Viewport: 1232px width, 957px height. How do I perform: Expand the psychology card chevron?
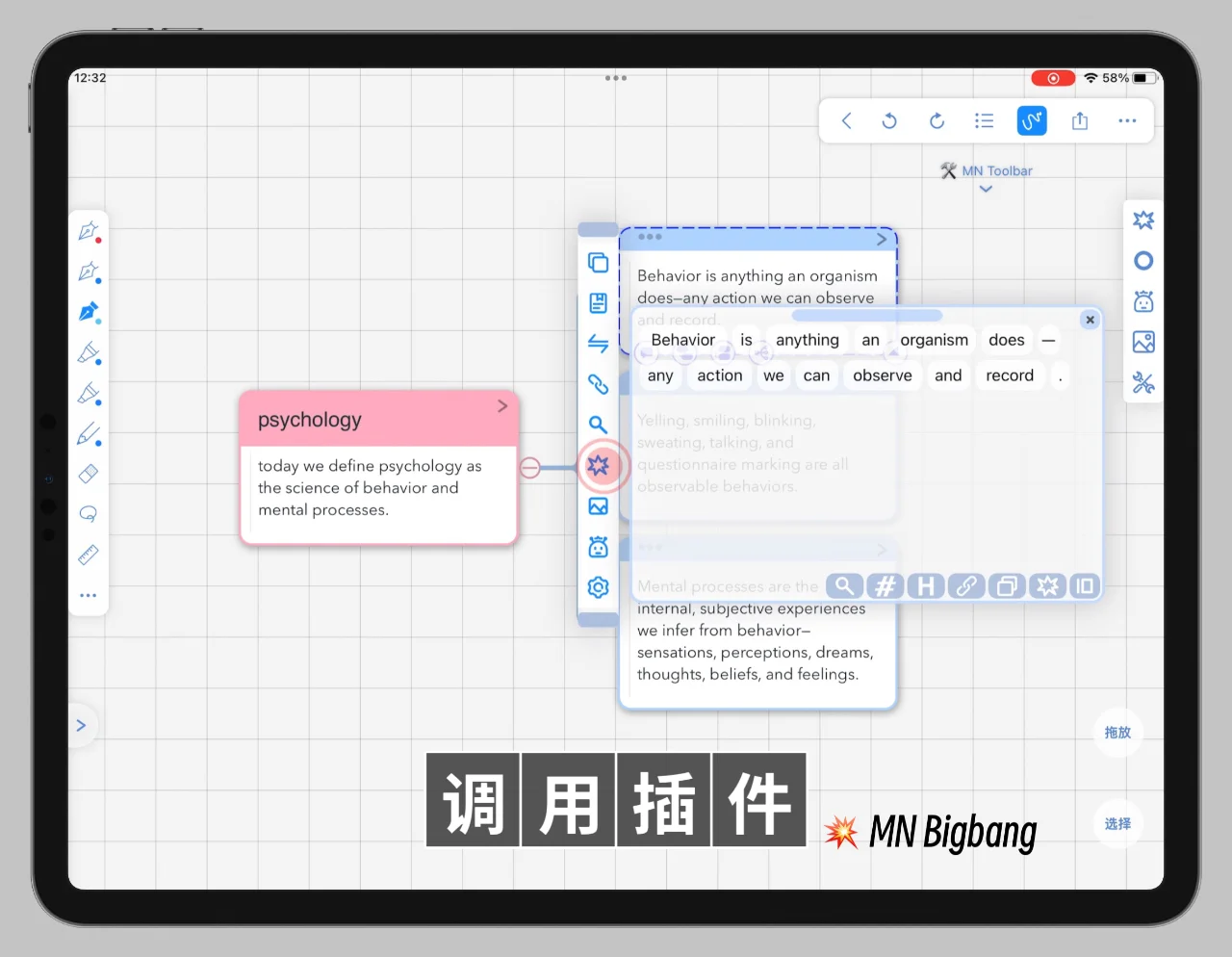502,406
